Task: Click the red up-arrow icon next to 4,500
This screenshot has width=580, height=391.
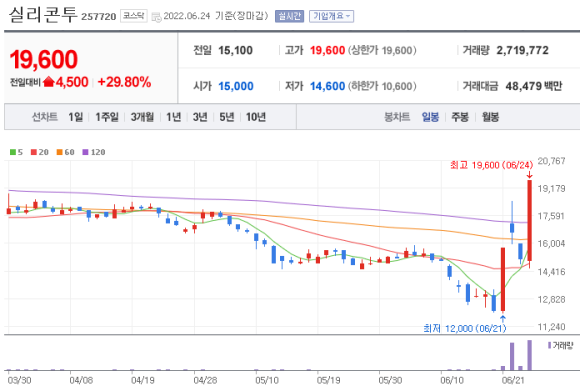Action: point(49,82)
